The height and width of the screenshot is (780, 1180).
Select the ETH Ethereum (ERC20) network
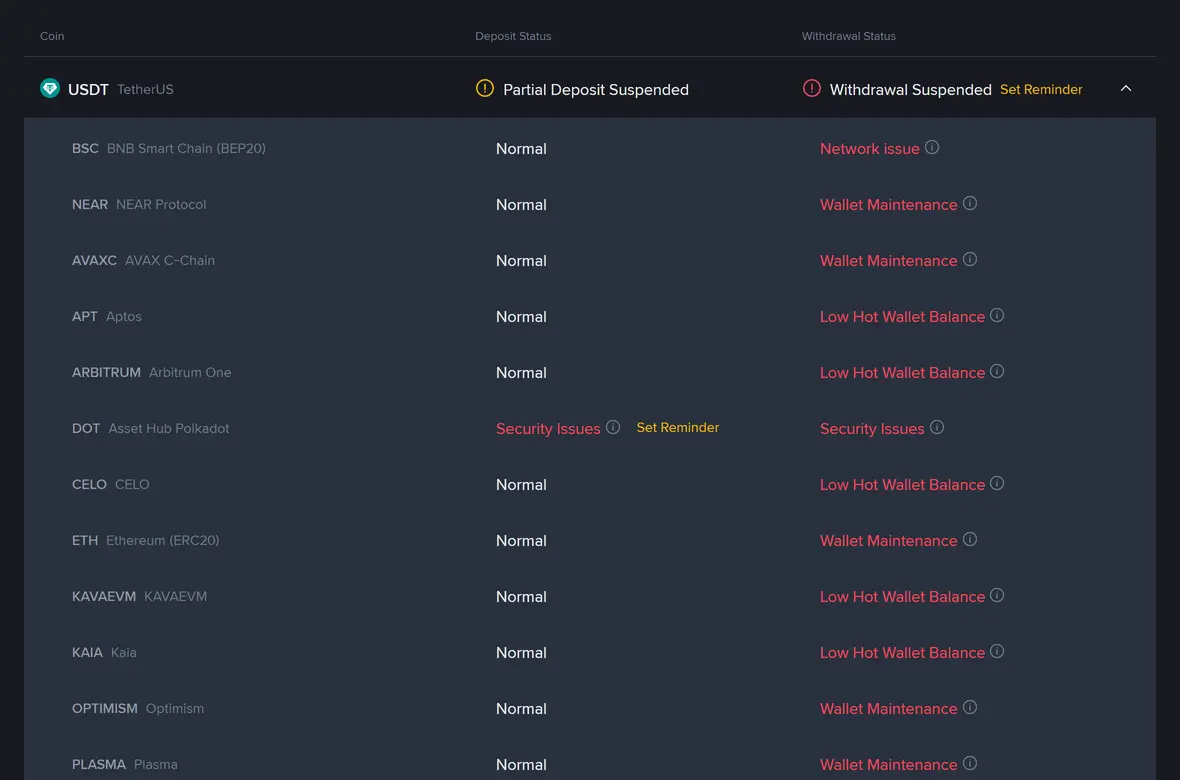[x=145, y=541]
